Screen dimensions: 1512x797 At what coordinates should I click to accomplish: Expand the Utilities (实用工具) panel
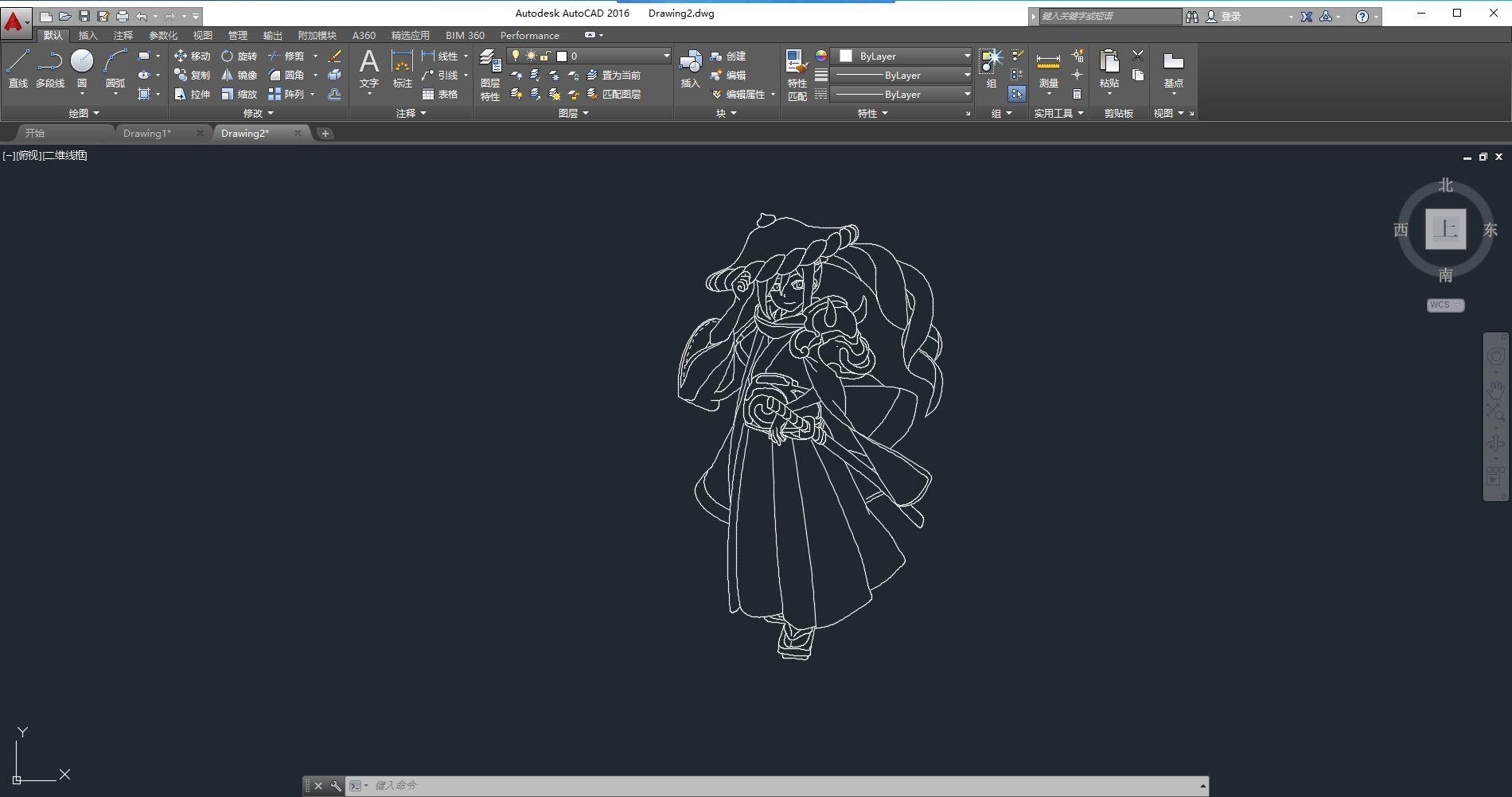(x=1059, y=113)
